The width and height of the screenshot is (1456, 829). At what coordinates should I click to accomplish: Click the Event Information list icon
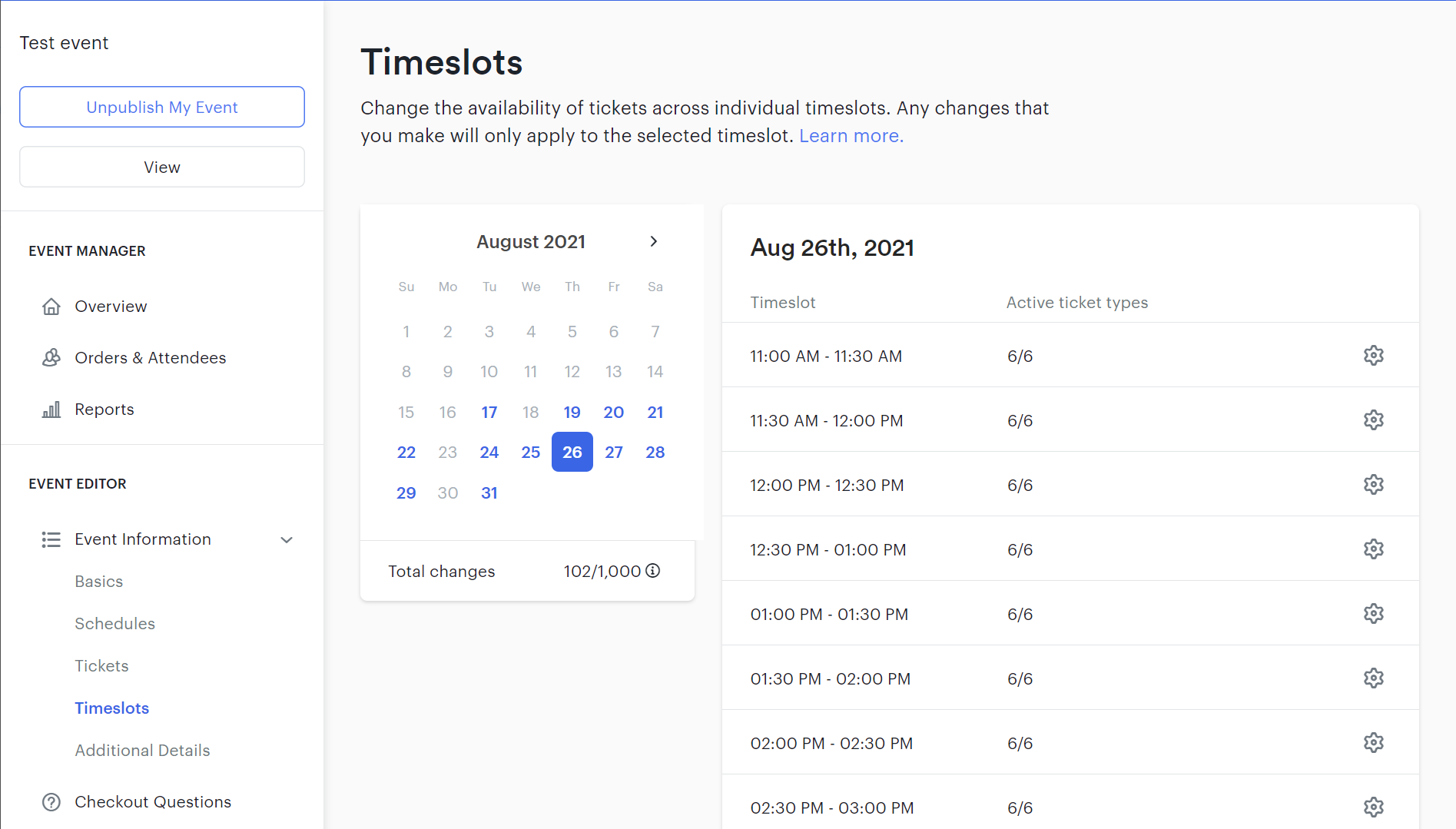51,539
